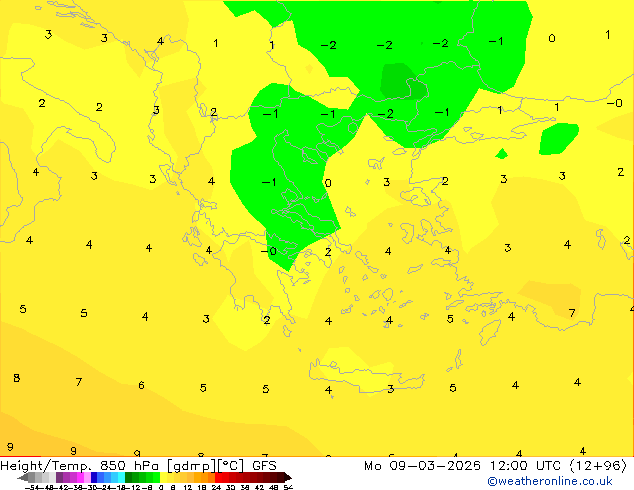The height and width of the screenshot is (490, 634).
Task: Click the 'GFS' model label
Action: pyautogui.click(x=264, y=466)
